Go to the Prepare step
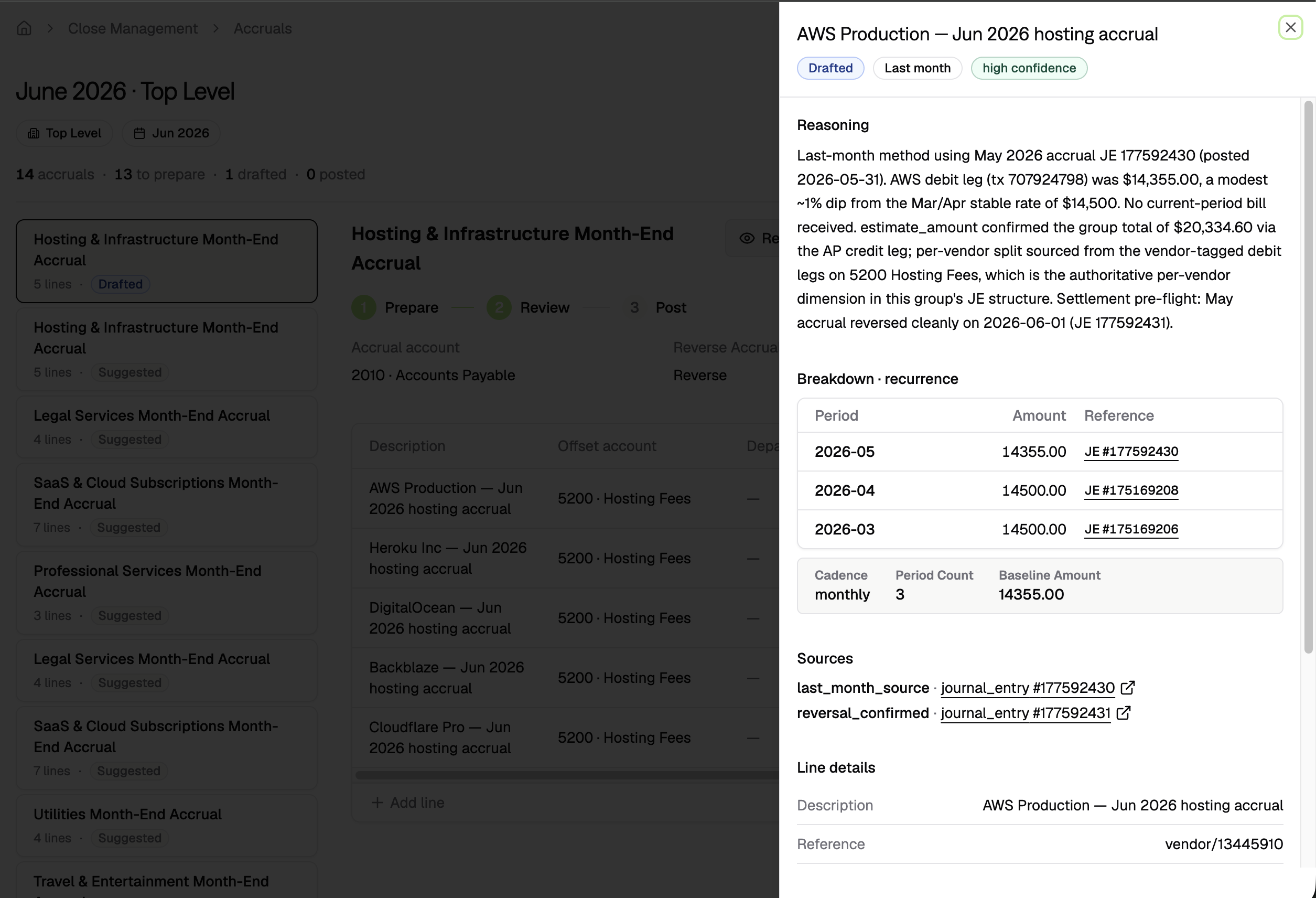 click(395, 308)
